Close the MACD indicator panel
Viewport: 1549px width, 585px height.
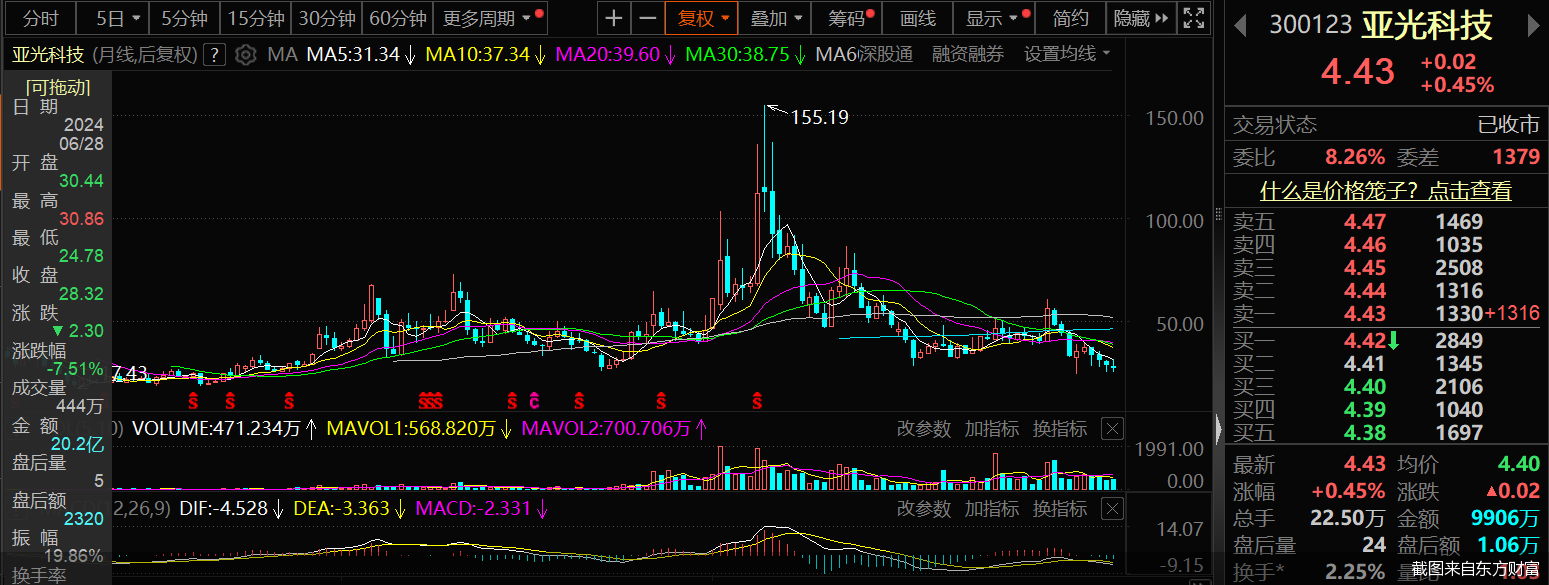[x=1112, y=509]
